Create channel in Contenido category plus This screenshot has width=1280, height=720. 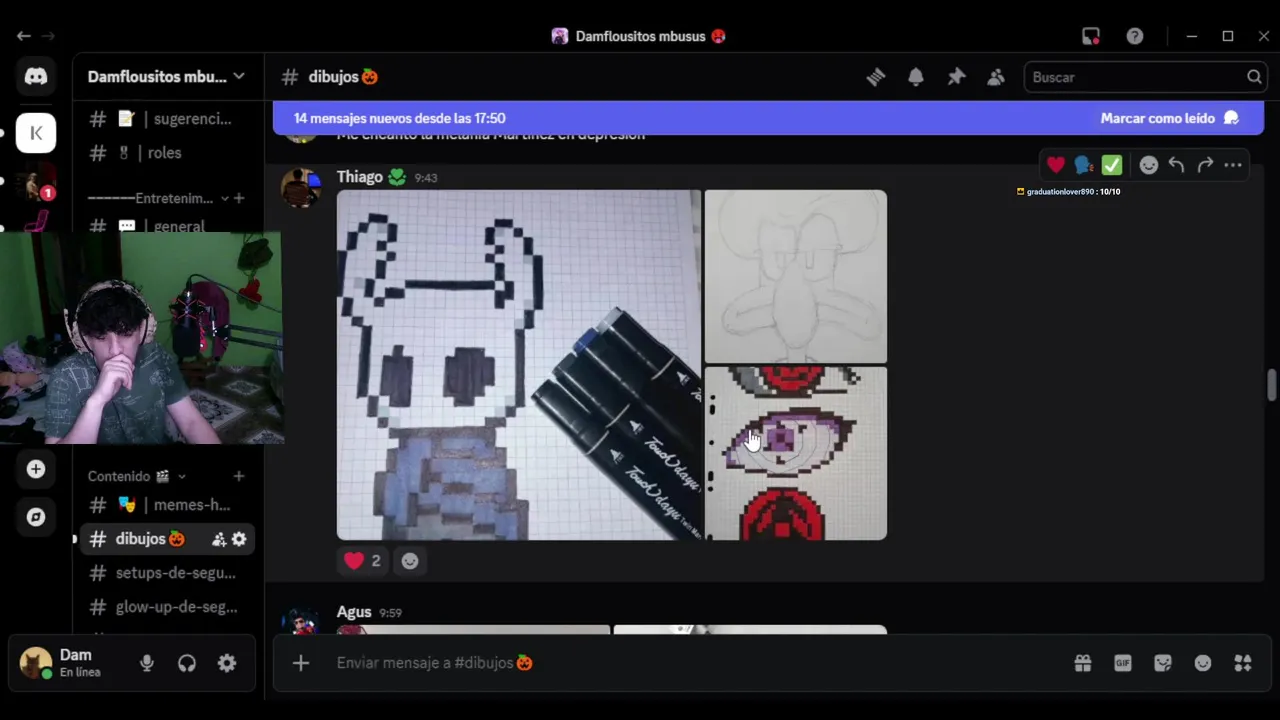(239, 476)
